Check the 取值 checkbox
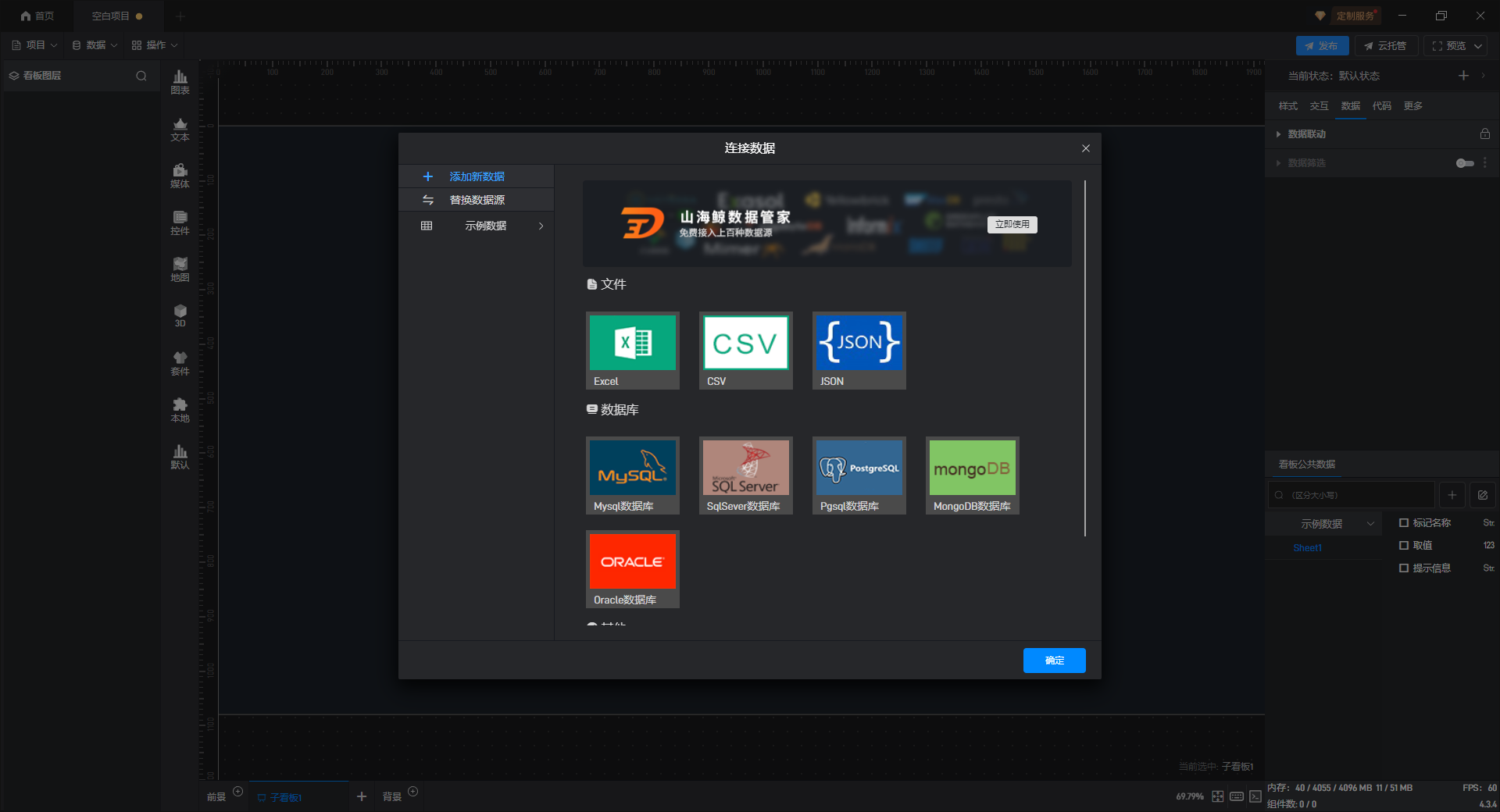 point(1404,546)
